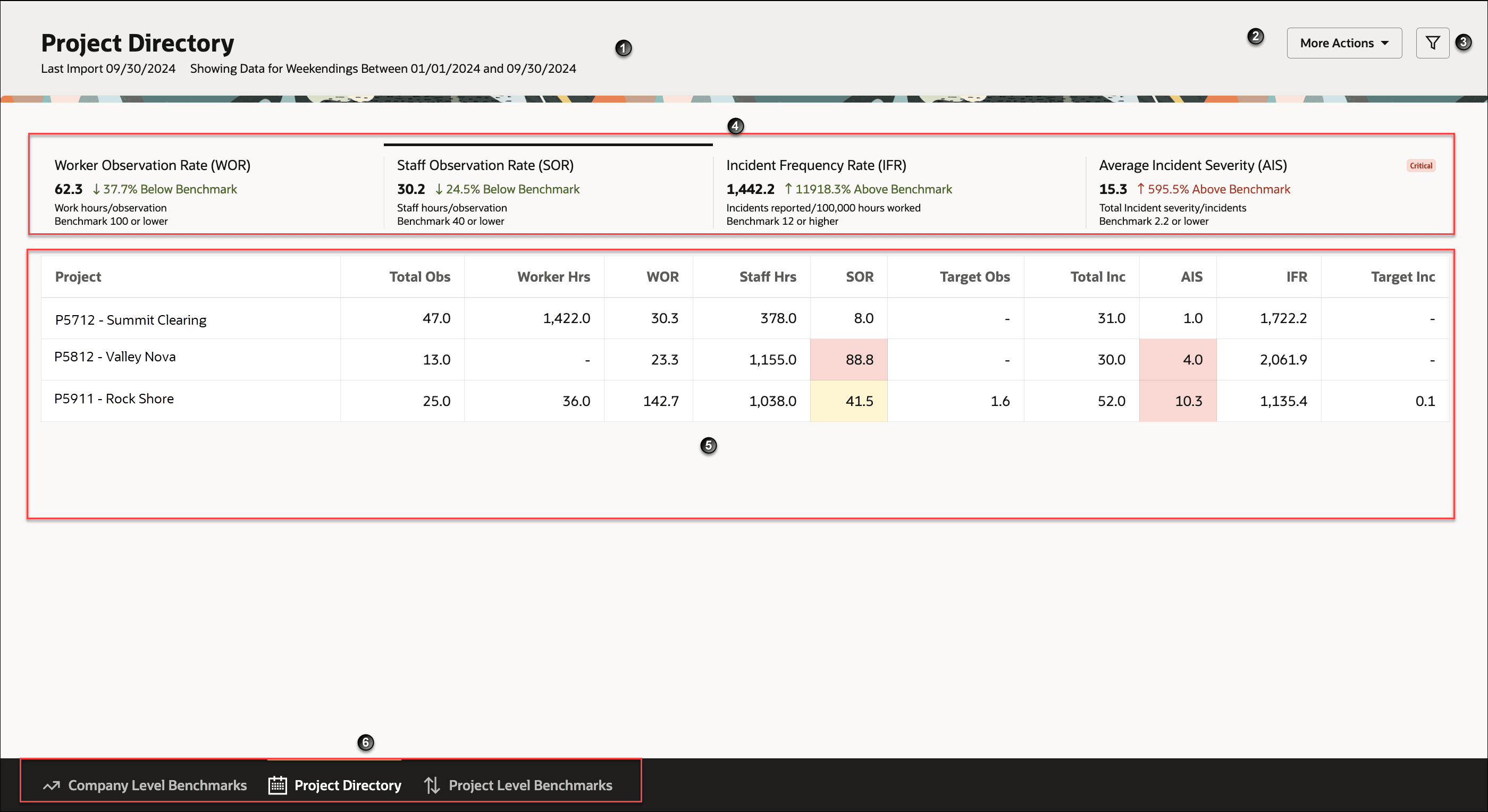
Task: Click the Company Level Benchmarks trend icon
Action: click(x=52, y=785)
